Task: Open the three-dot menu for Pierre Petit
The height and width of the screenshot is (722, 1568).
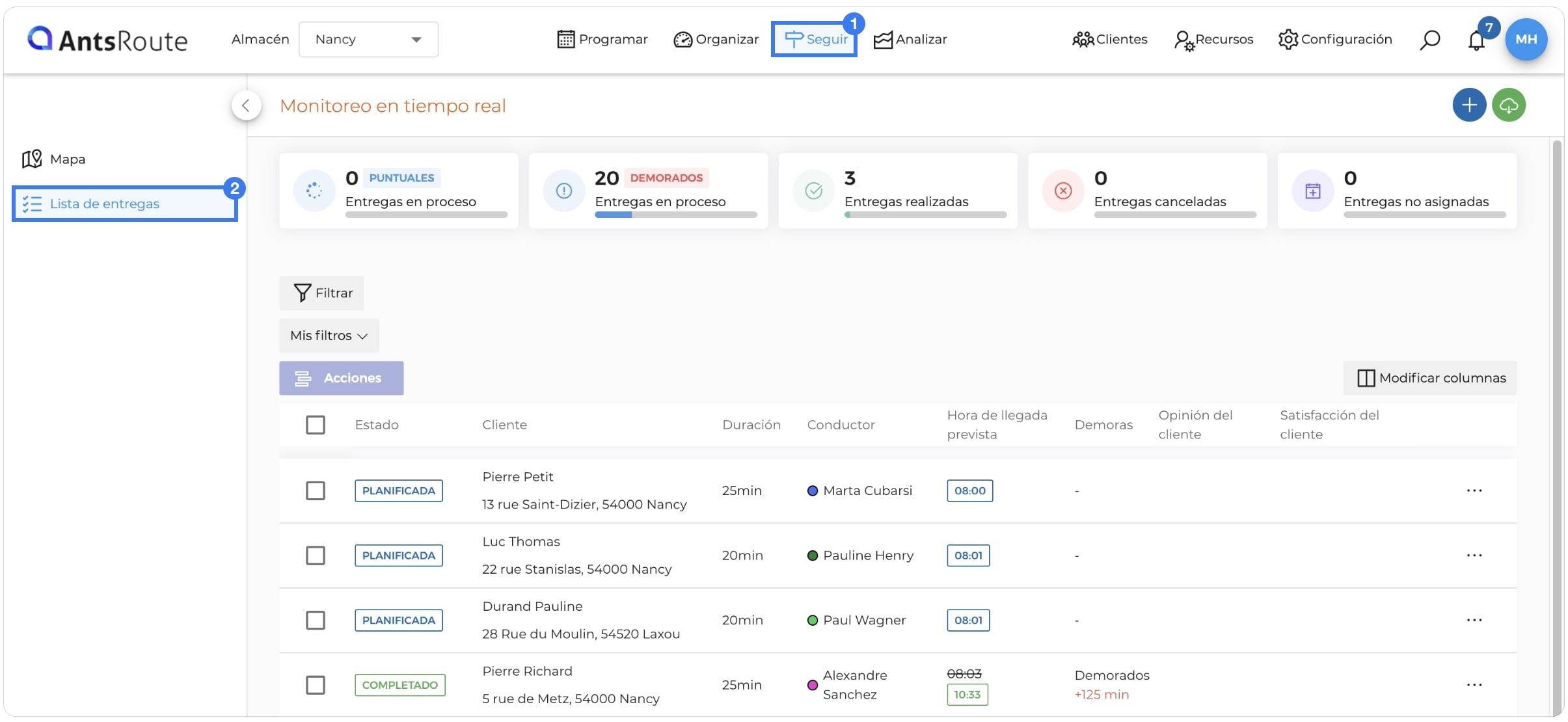Action: coord(1474,490)
